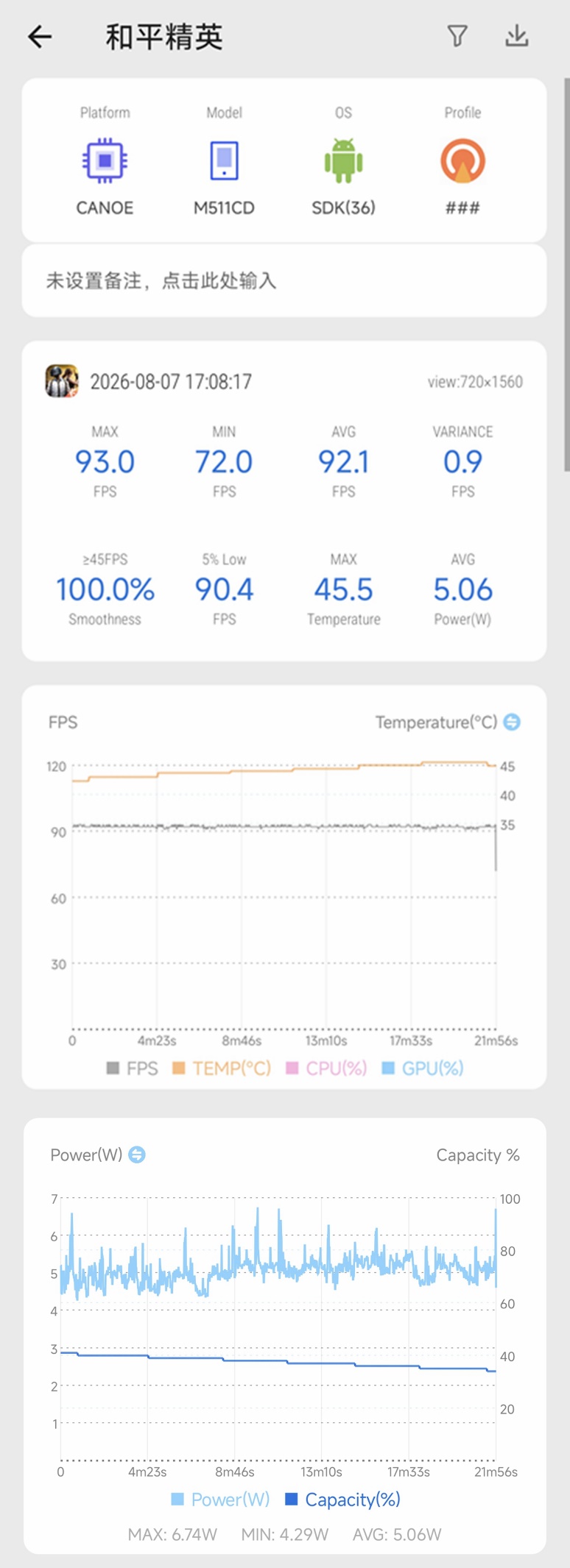Image resolution: width=570 pixels, height=1568 pixels.
Task: Tap the game thumbnail beside the timestamp
Action: [62, 381]
